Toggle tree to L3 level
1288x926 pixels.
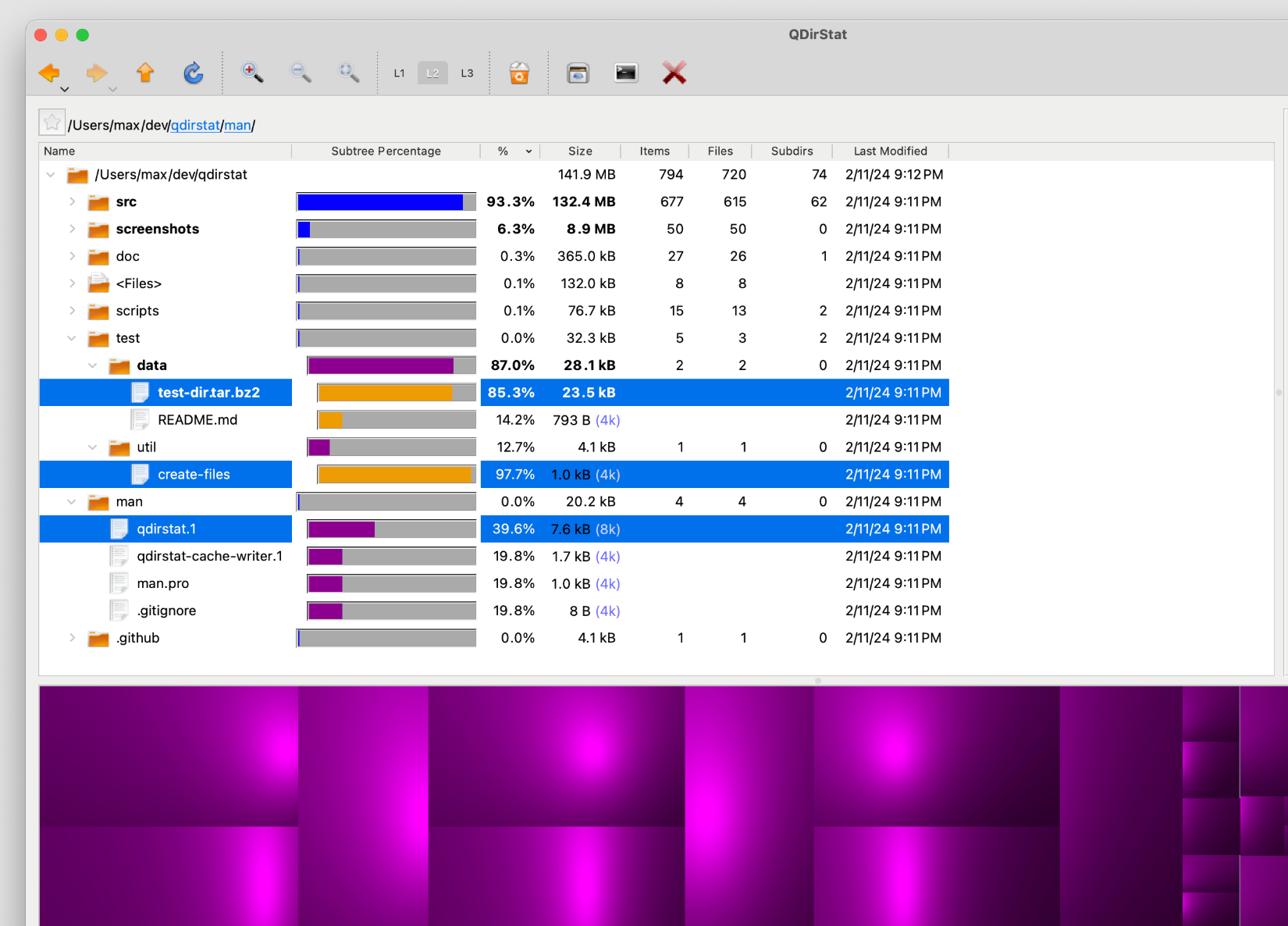467,73
